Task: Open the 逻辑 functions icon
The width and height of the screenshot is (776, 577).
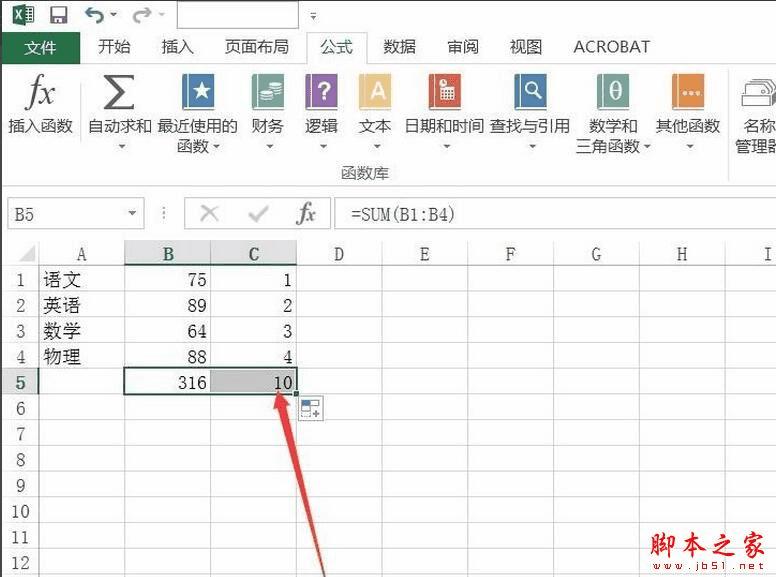Action: click(x=322, y=92)
